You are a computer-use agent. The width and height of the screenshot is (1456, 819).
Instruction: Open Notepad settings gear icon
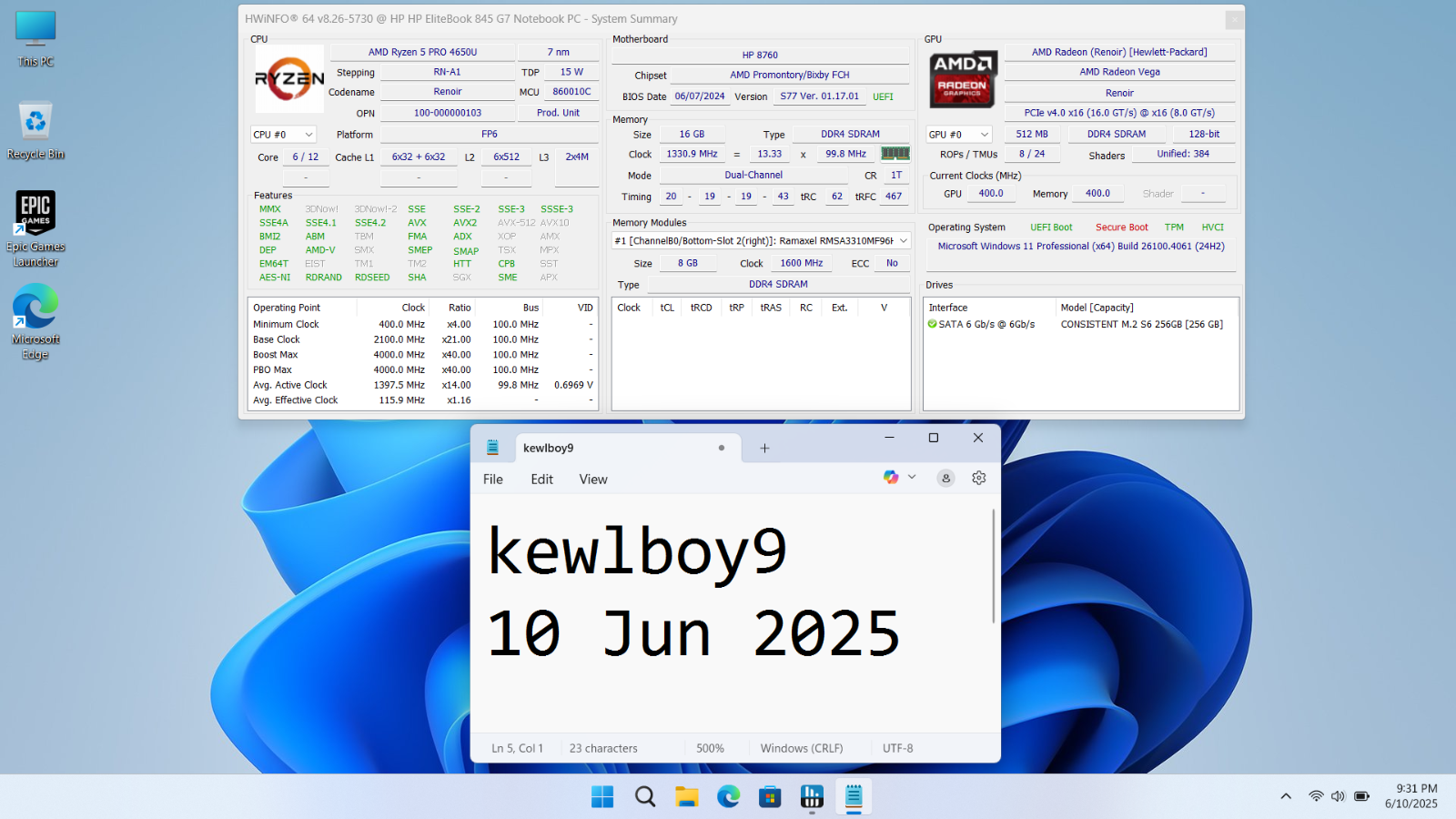pos(979,478)
